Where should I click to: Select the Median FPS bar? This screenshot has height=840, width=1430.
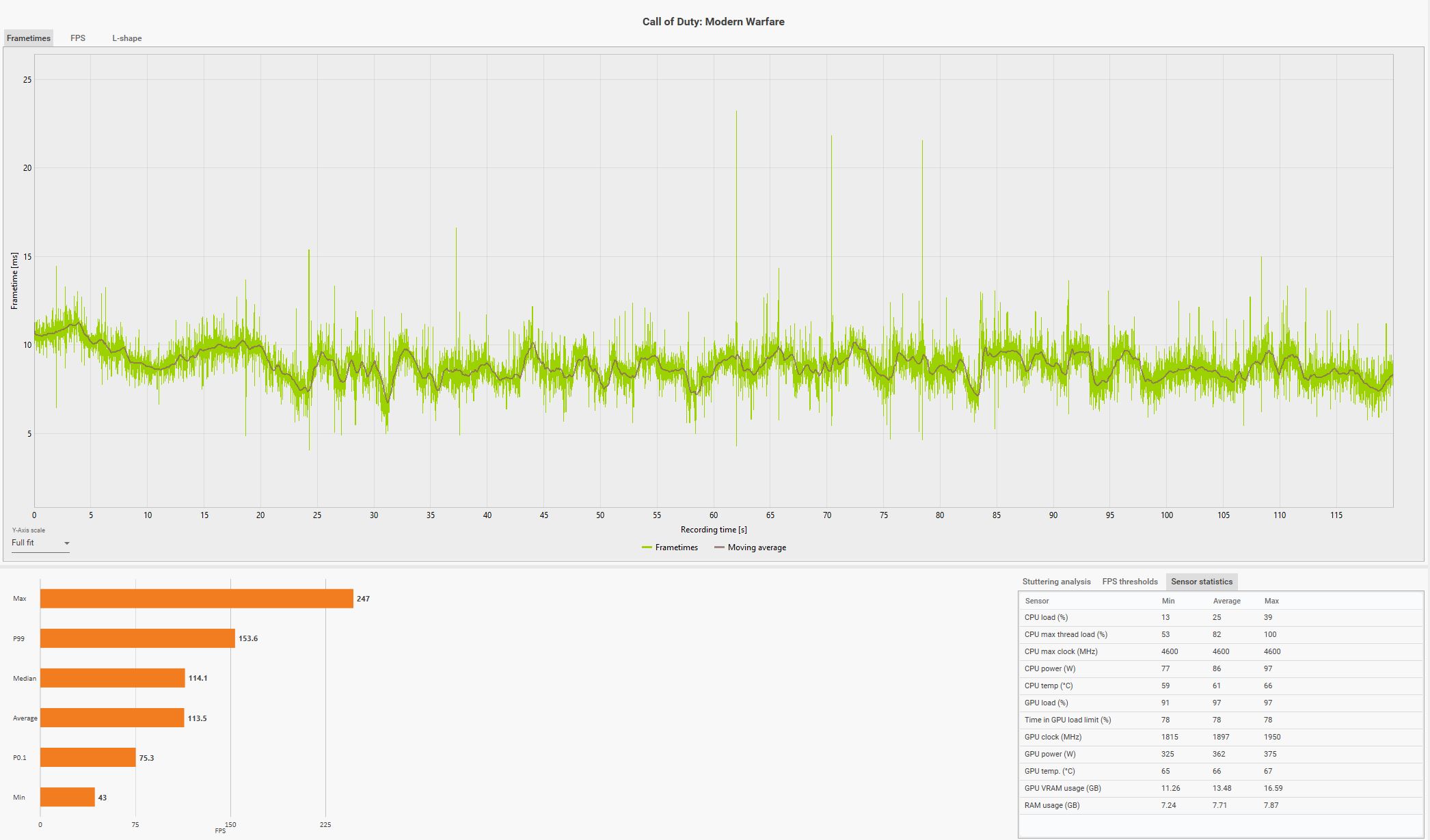click(x=112, y=678)
